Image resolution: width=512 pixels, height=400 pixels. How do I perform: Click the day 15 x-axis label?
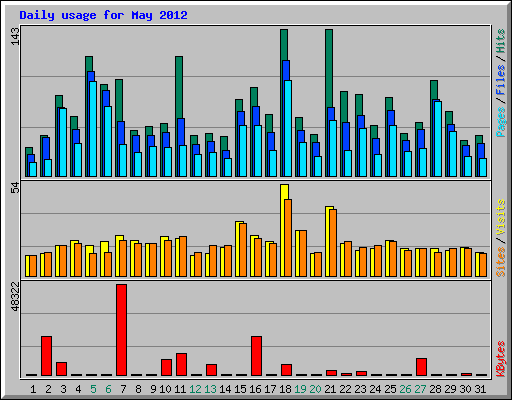240,389
